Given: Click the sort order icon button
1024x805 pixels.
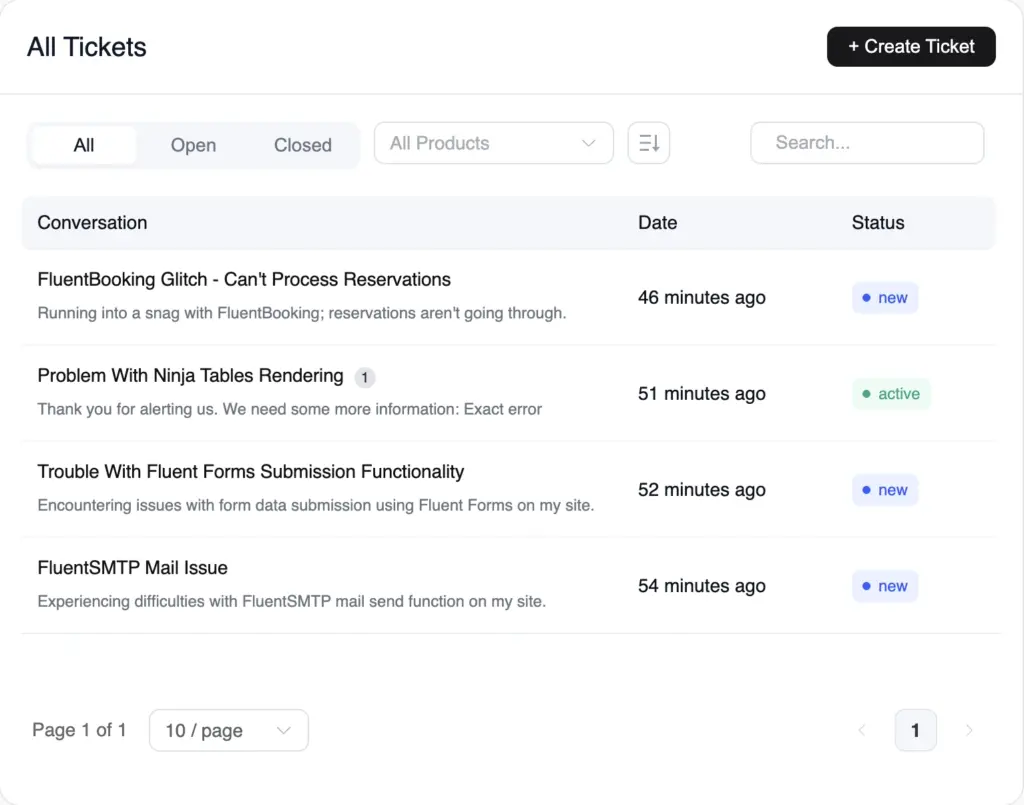Looking at the screenshot, I should pos(648,143).
